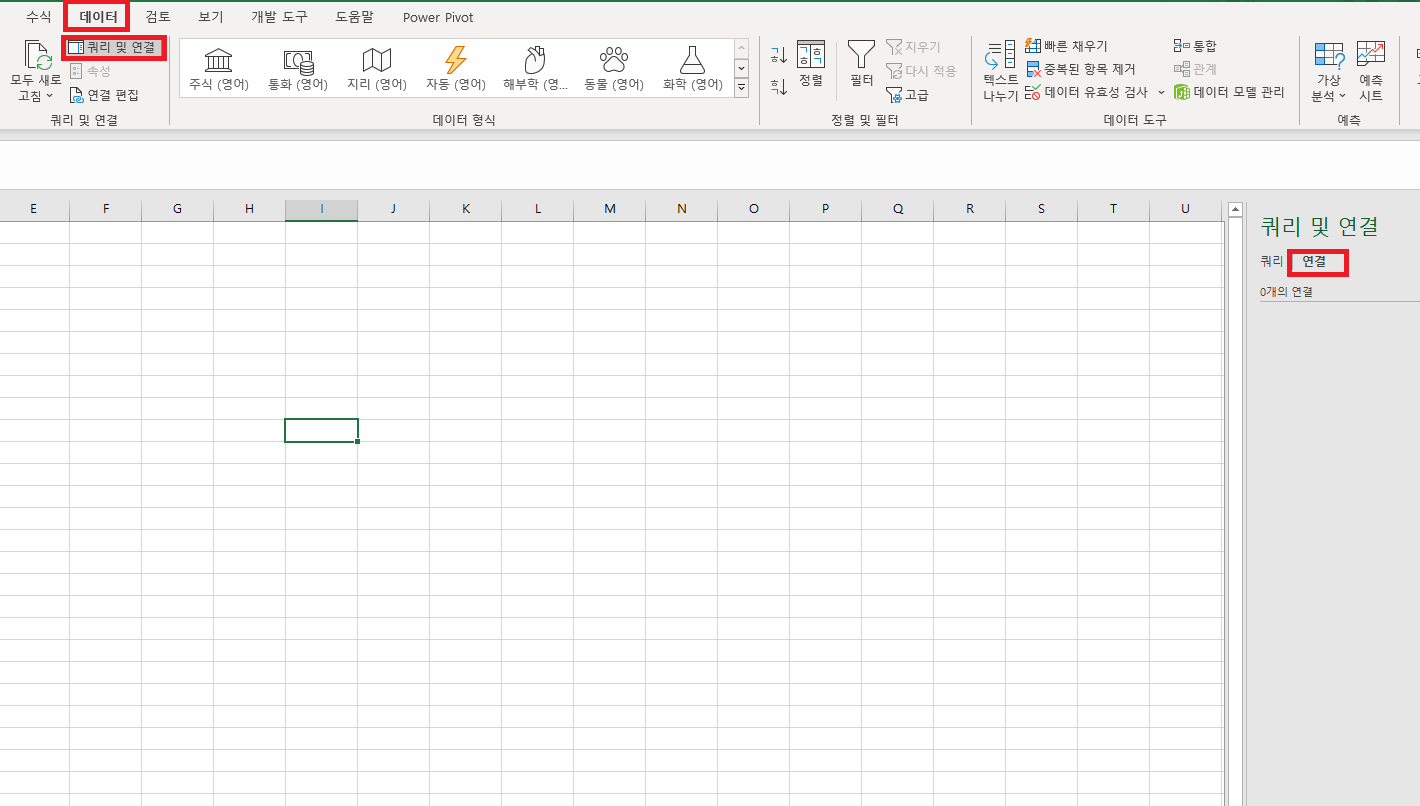1420x806 pixels.
Task: Select the 화학 (영어) chemistry data type
Action: [692, 68]
